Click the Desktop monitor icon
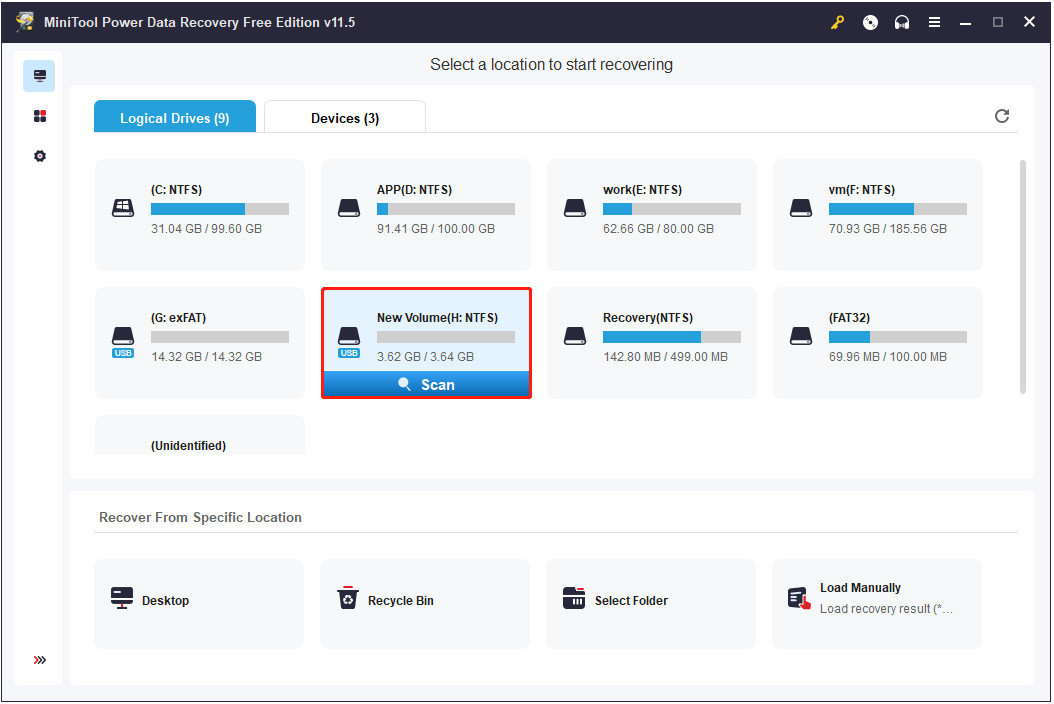This screenshot has width=1054, height=704. [122, 598]
